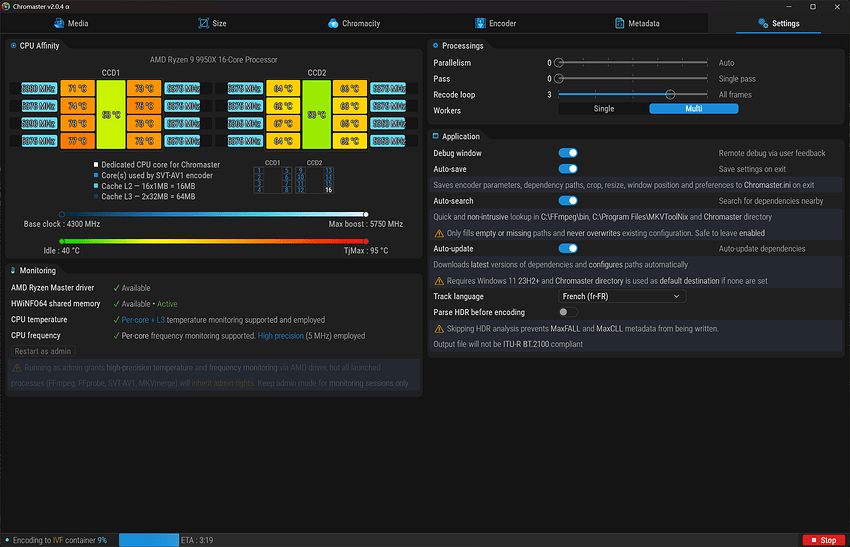
Task: Select core 12 in the affinity grid
Action: [x=300, y=190]
